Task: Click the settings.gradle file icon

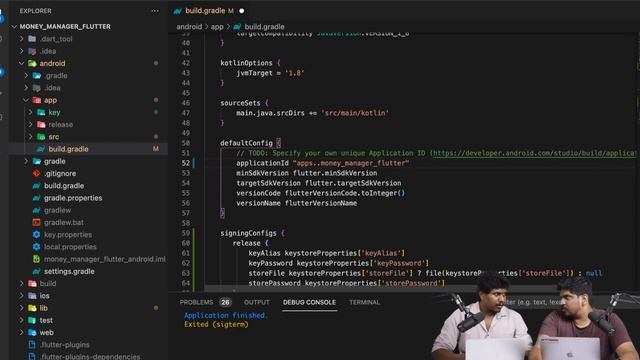Action: pyautogui.click(x=36, y=271)
